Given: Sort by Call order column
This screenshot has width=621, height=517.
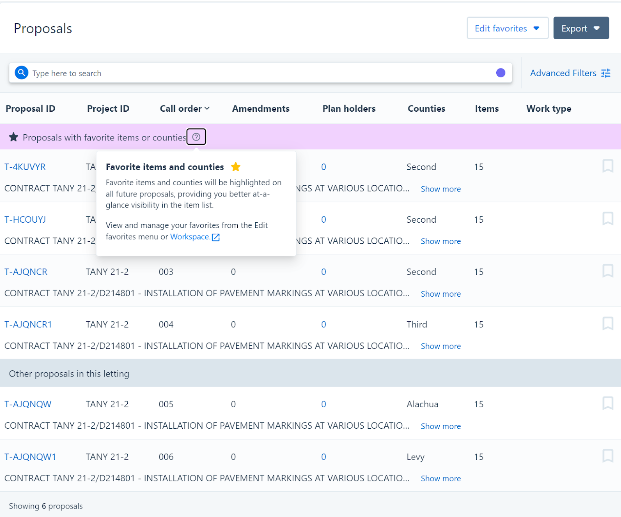Looking at the screenshot, I should (185, 108).
